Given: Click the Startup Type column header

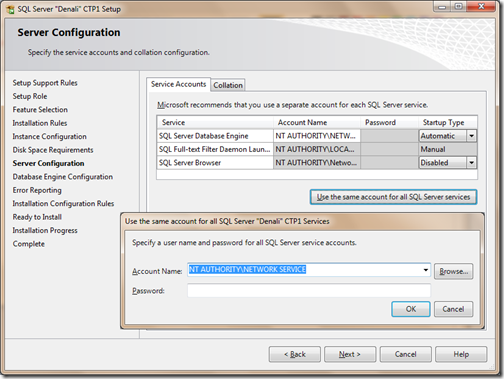Looking at the screenshot, I should tap(448, 122).
